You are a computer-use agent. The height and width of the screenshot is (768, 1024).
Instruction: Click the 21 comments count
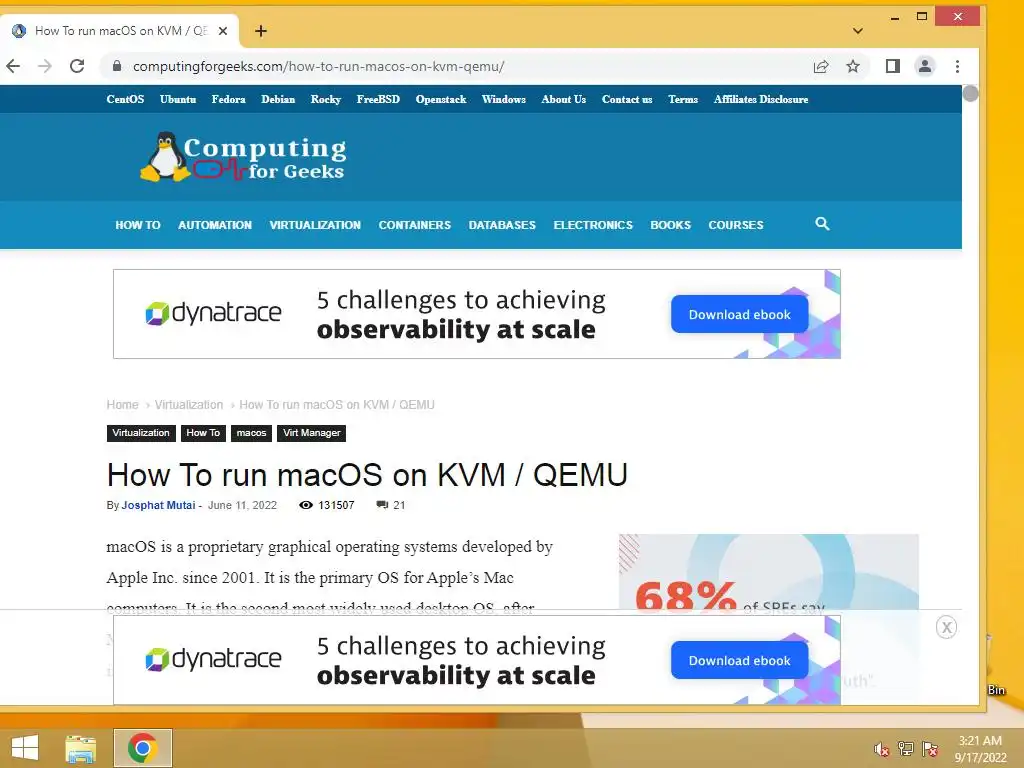pyautogui.click(x=391, y=505)
